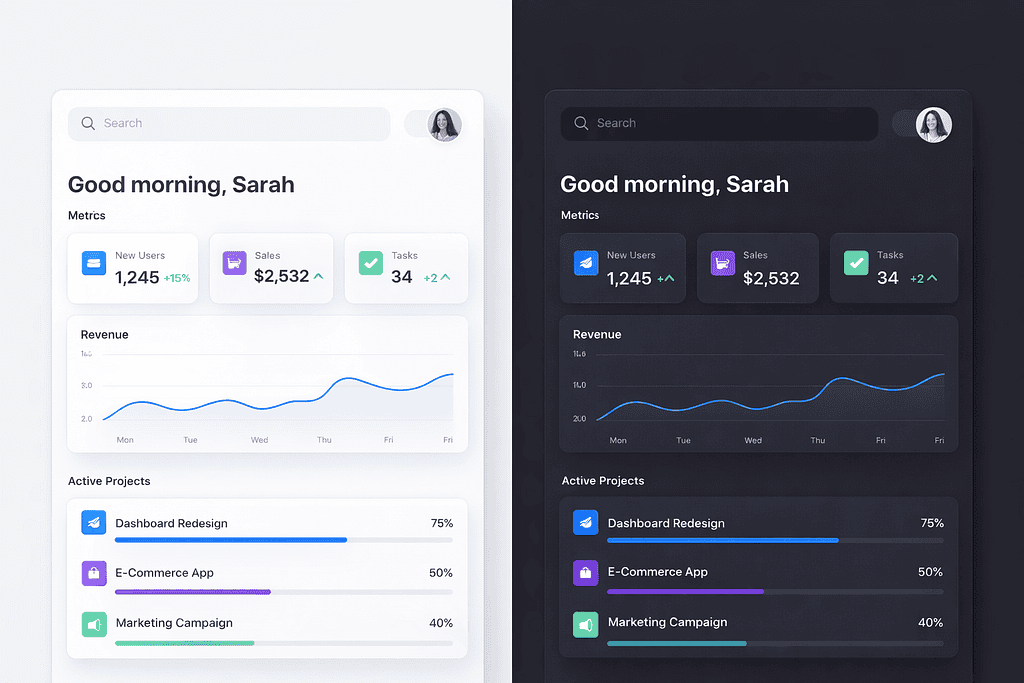The image size is (1024, 683).
Task: Click the Dashboard Redesign rocket icon
Action: point(93,522)
